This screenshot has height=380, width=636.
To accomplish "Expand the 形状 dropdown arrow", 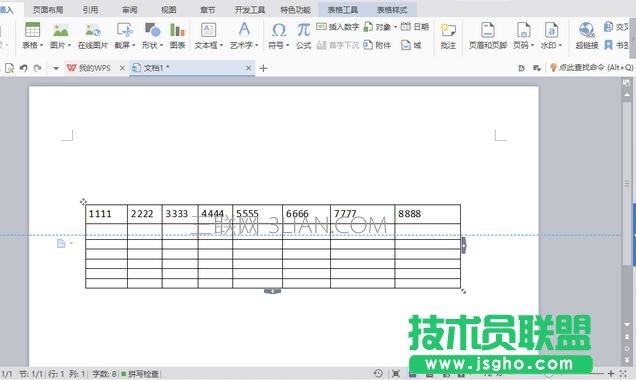I will pos(161,45).
